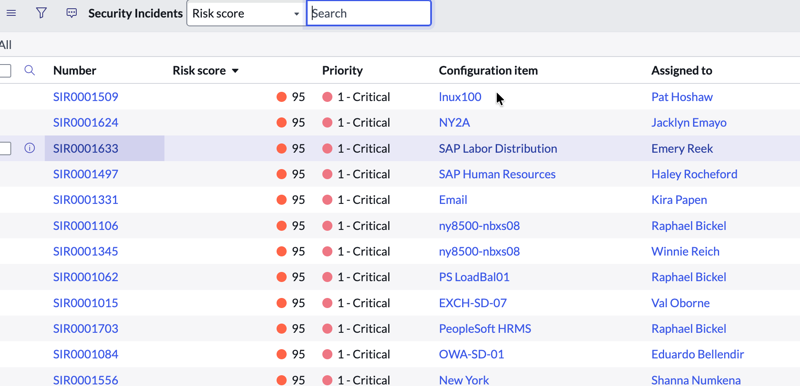Open assignee Shanna Numkena

click(x=696, y=380)
